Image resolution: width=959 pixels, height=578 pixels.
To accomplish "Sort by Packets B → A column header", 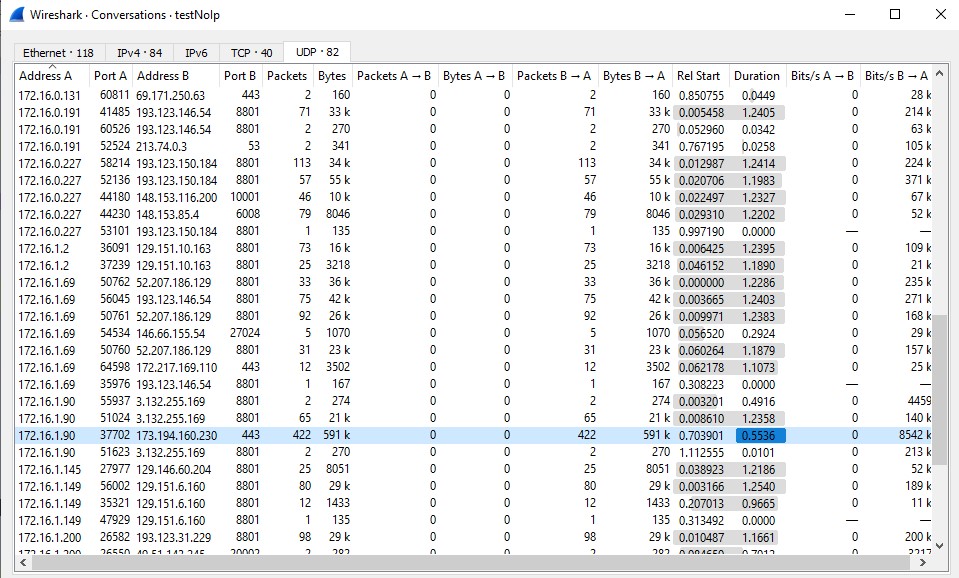I will (554, 76).
